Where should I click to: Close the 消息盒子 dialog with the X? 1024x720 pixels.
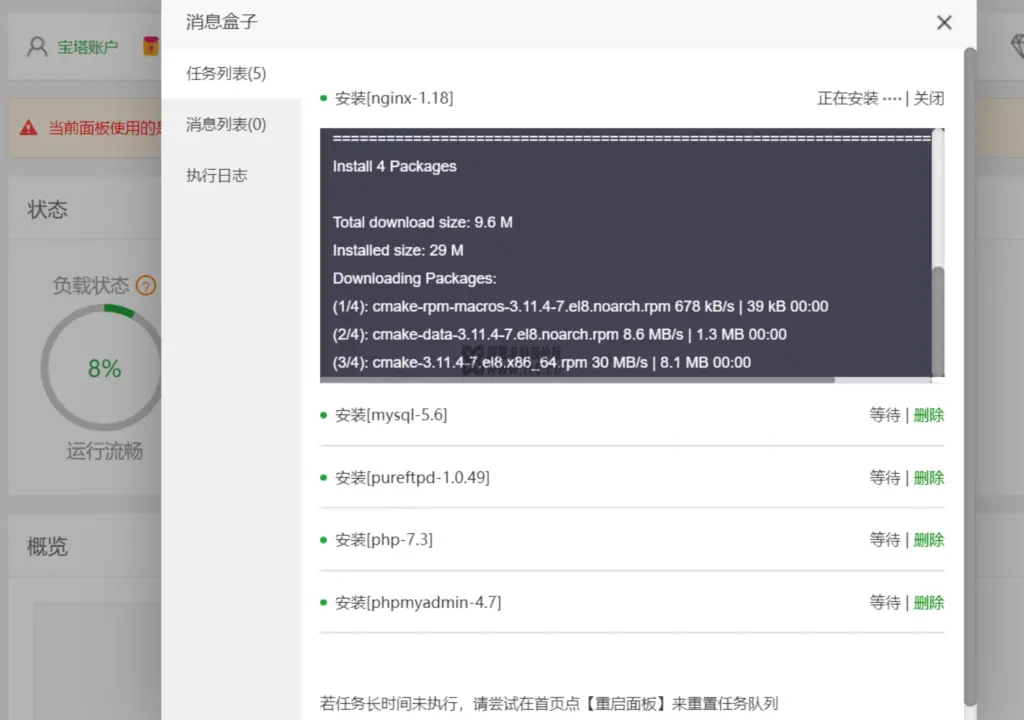pyautogui.click(x=944, y=23)
